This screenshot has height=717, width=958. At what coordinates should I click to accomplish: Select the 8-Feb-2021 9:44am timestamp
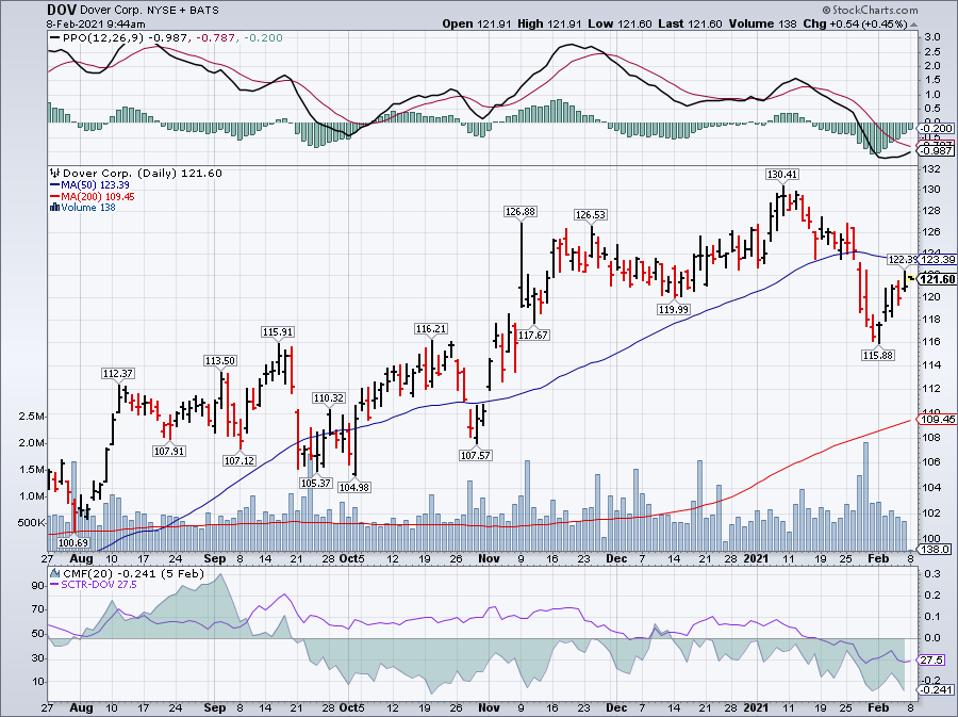[x=96, y=24]
